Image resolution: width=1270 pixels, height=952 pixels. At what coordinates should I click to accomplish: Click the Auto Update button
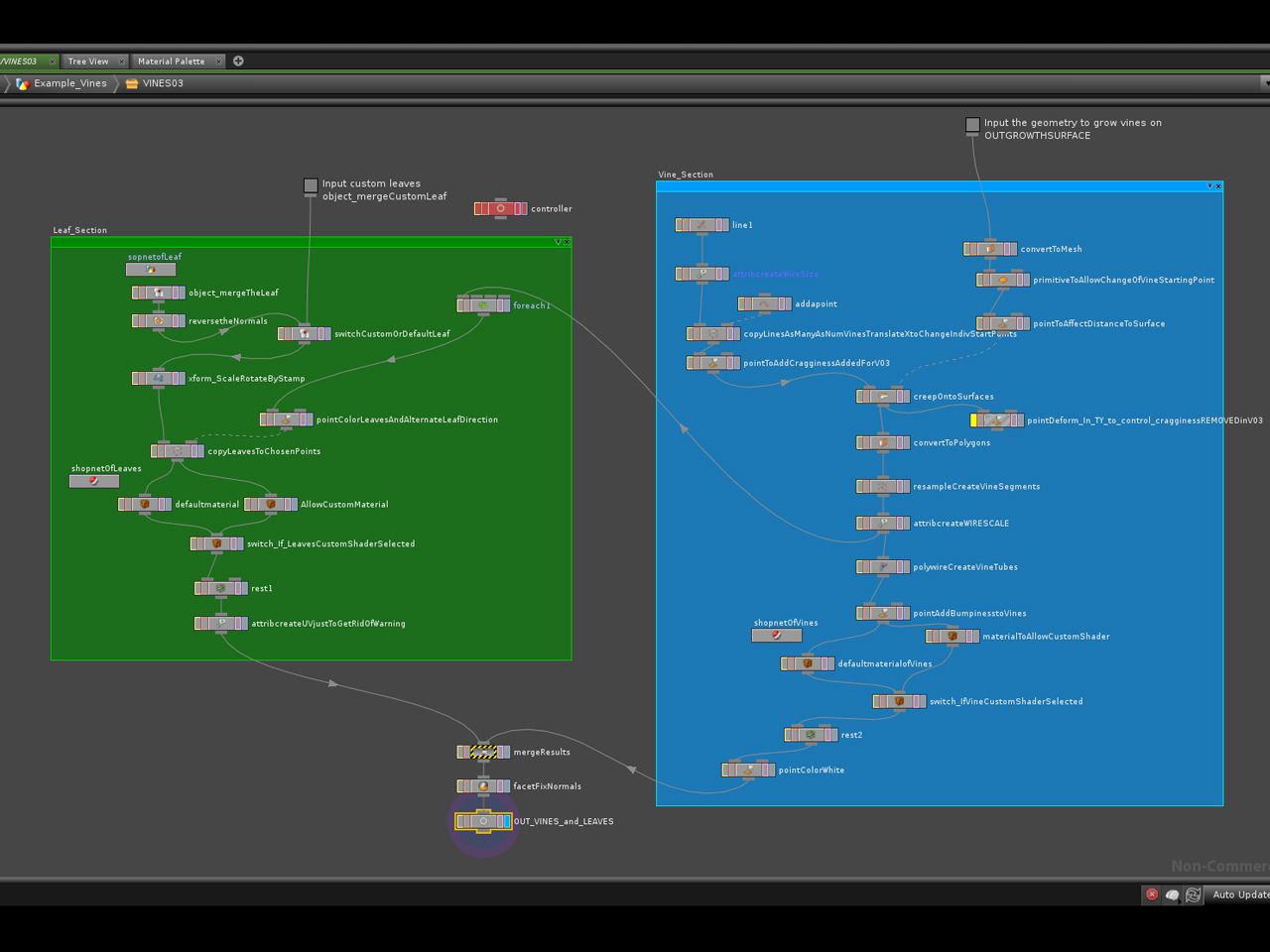point(1238,894)
